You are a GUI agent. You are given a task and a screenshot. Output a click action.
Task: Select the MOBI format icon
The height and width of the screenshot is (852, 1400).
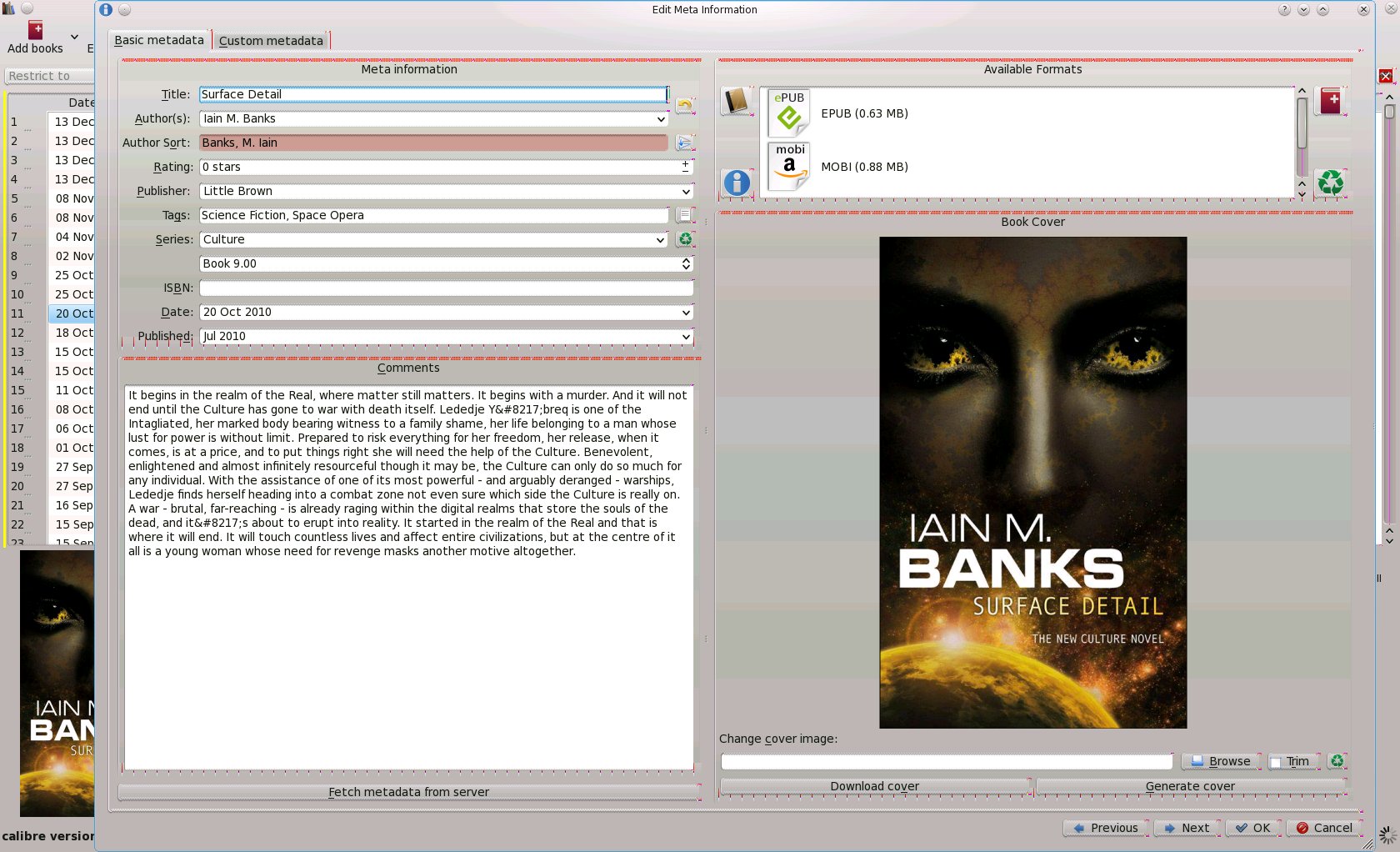click(789, 166)
